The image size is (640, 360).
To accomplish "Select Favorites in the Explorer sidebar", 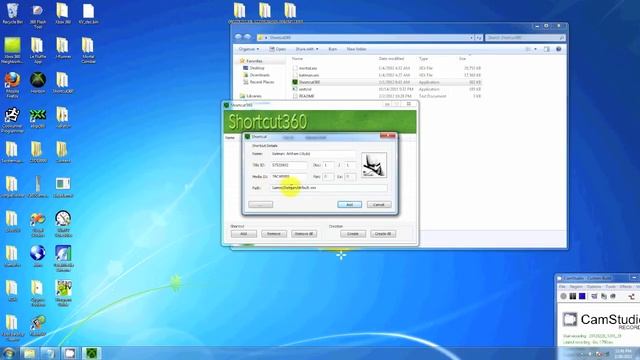I will tap(254, 61).
